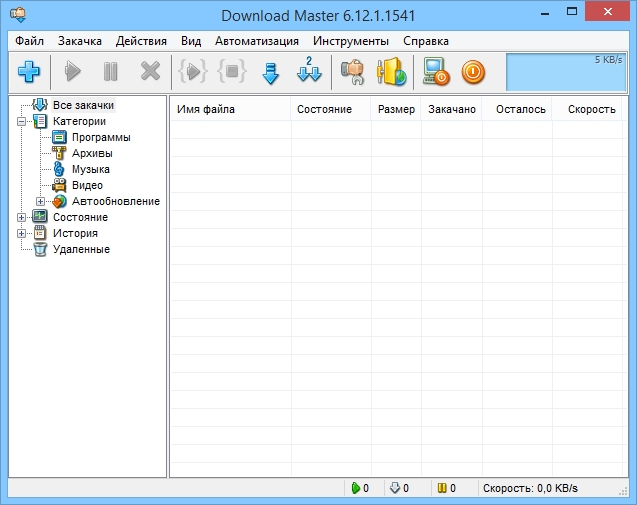Image resolution: width=637 pixels, height=505 pixels.
Task: Click the Start download play icon
Action: click(72, 72)
